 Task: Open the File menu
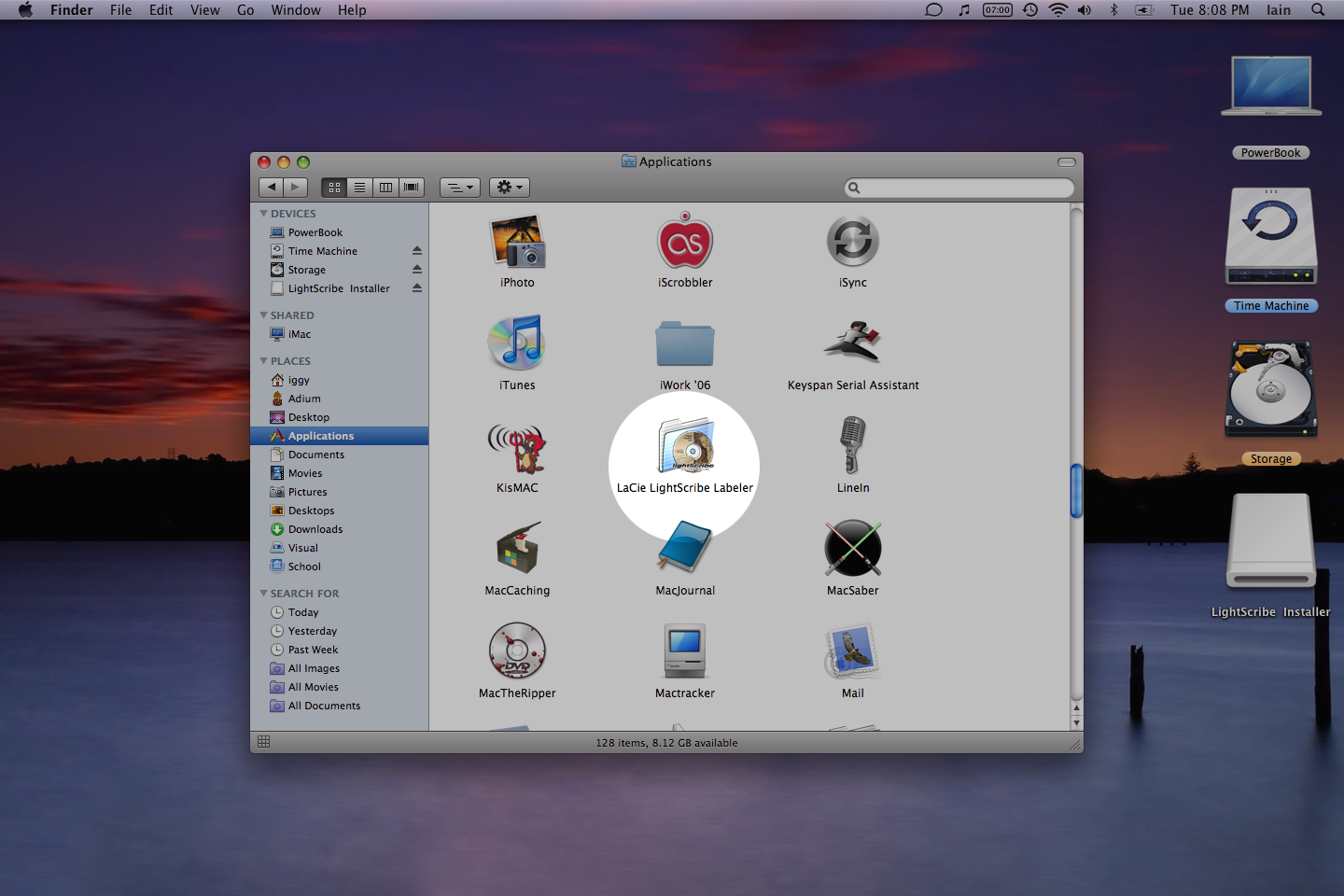point(120,10)
